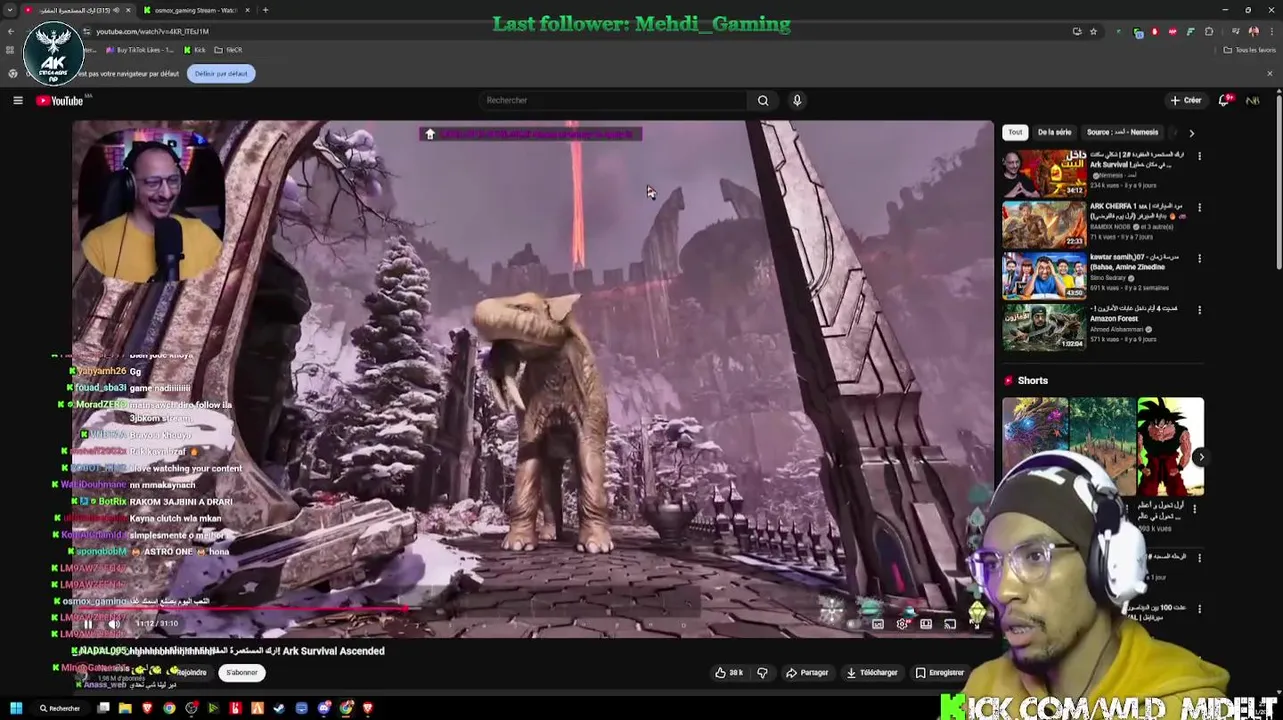Viewport: 1283px width, 720px height.
Task: Open options for the Ark Survival video
Action: pos(1199,156)
